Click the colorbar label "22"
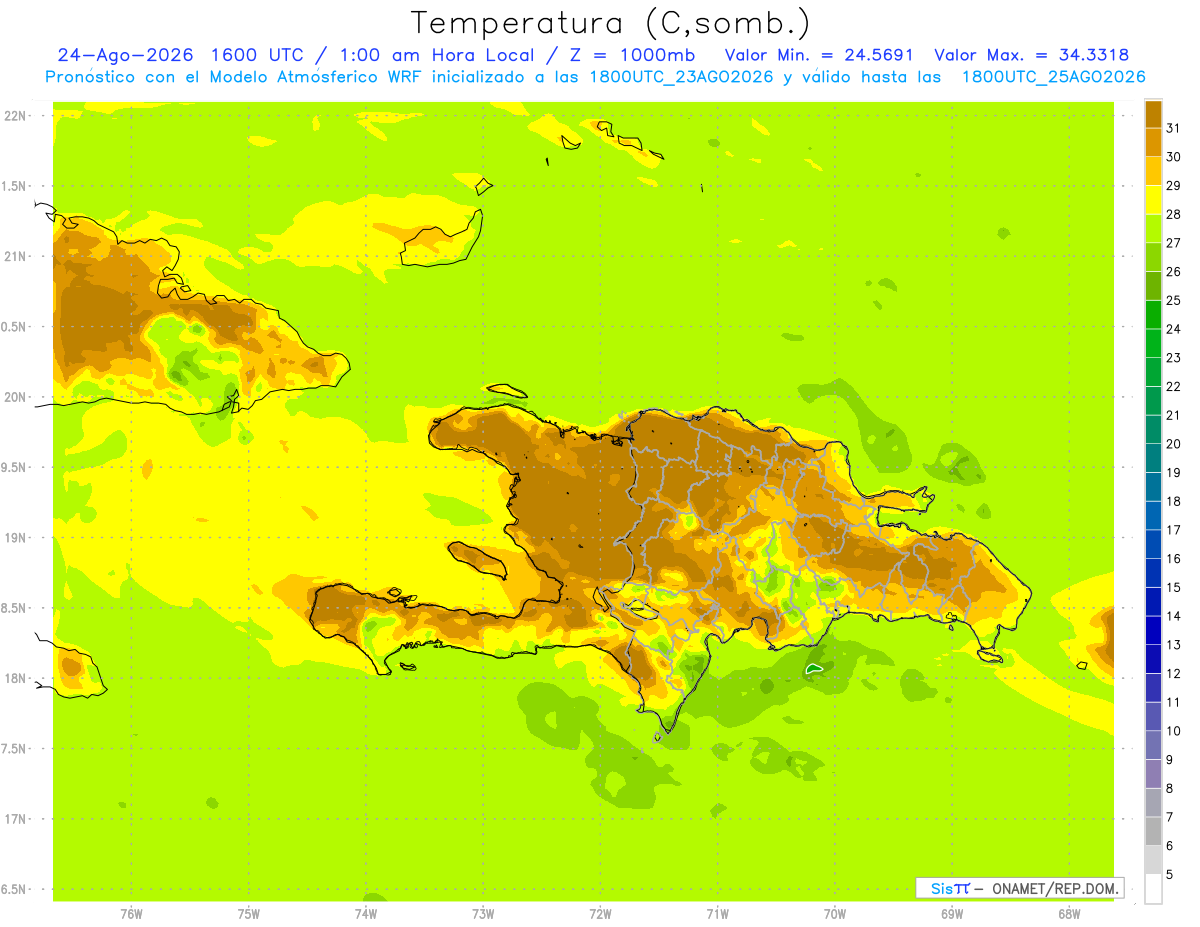The width and height of the screenshot is (1200, 927). coord(1173,386)
